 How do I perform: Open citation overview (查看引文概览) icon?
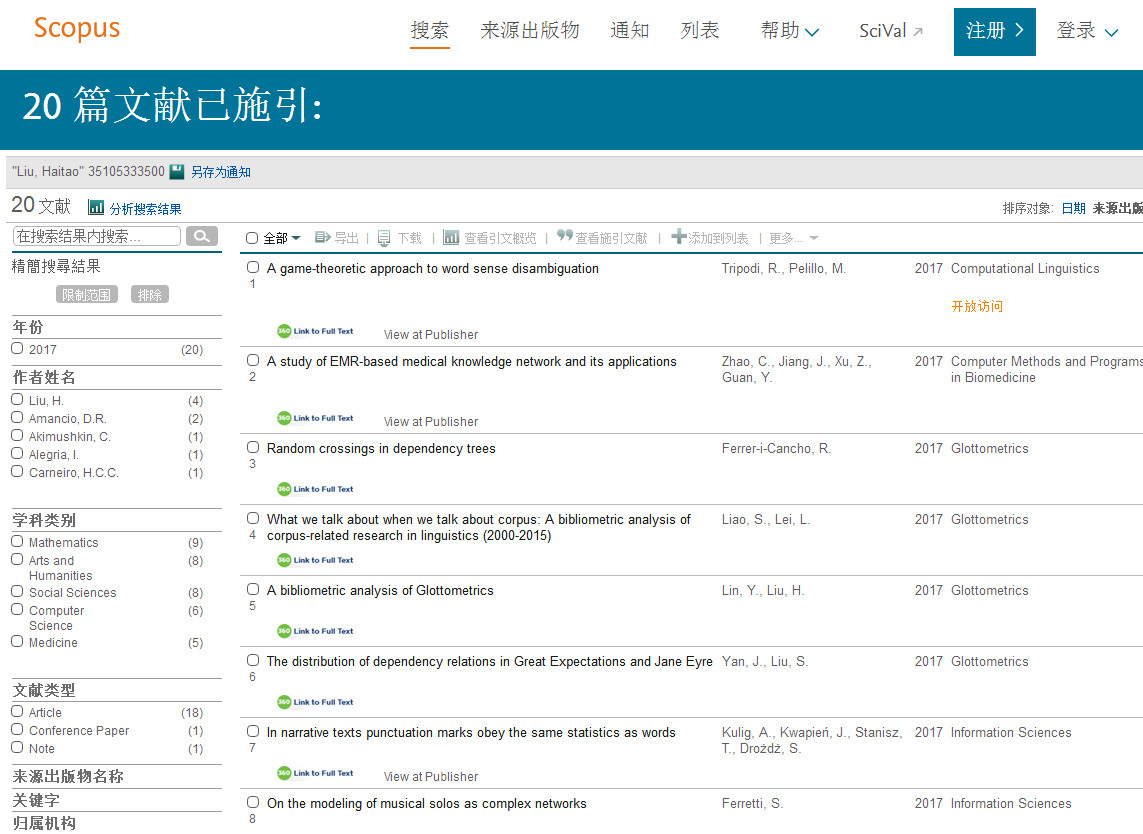click(x=451, y=238)
